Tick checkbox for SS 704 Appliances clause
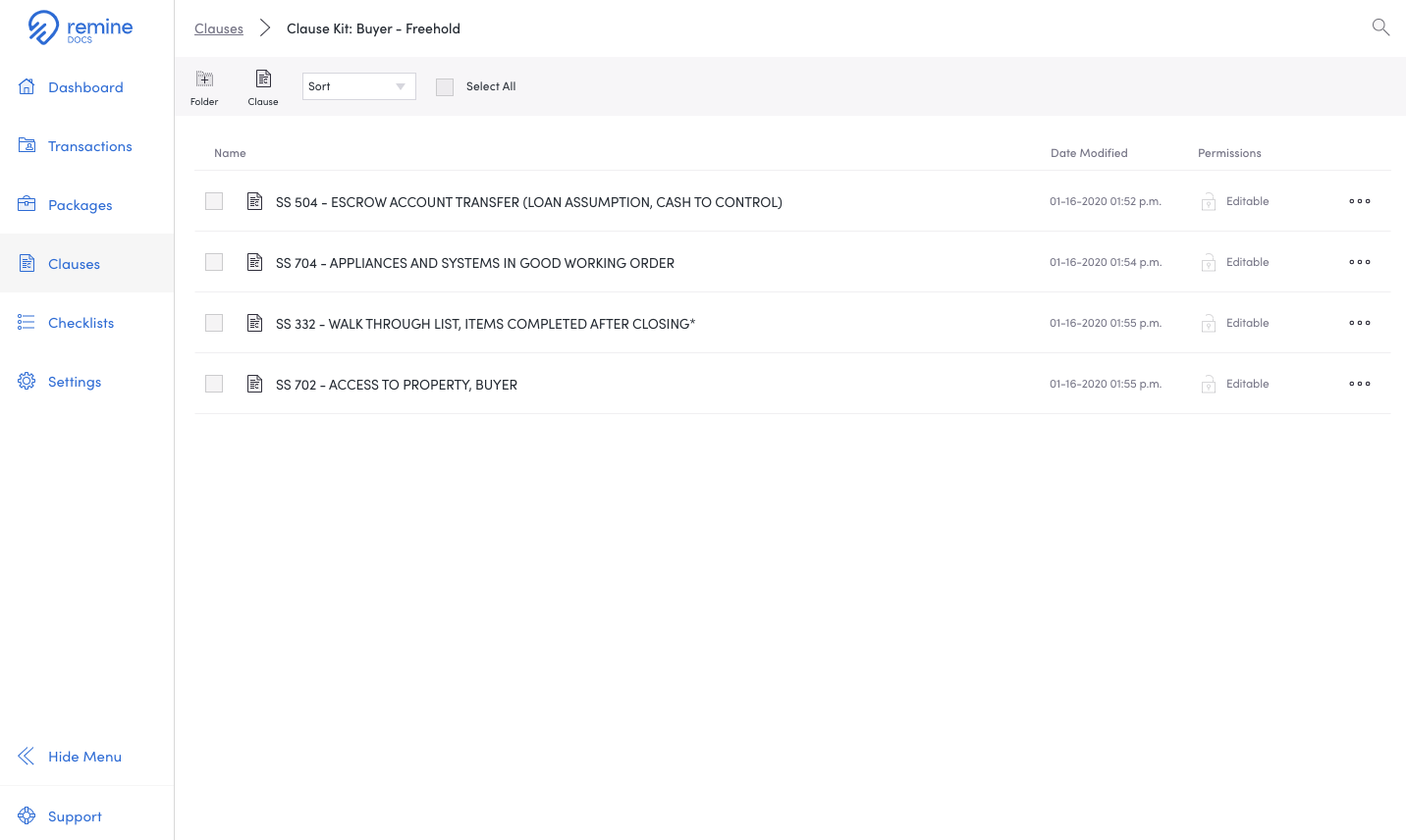 pyautogui.click(x=214, y=262)
